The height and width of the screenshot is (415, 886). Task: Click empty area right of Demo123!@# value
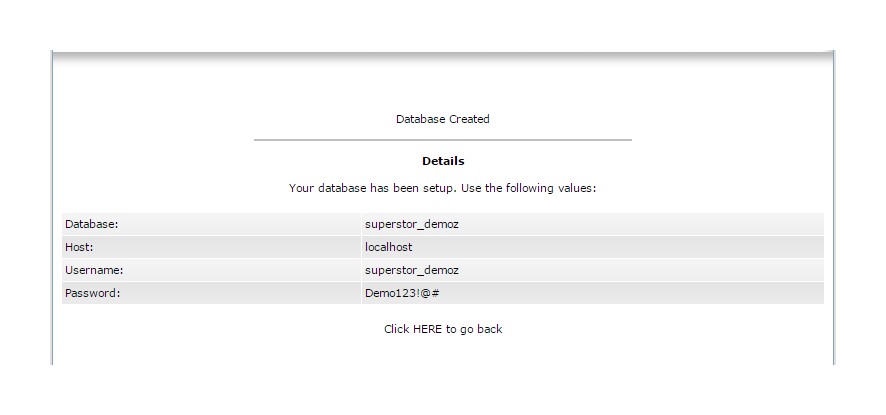click(x=640, y=293)
